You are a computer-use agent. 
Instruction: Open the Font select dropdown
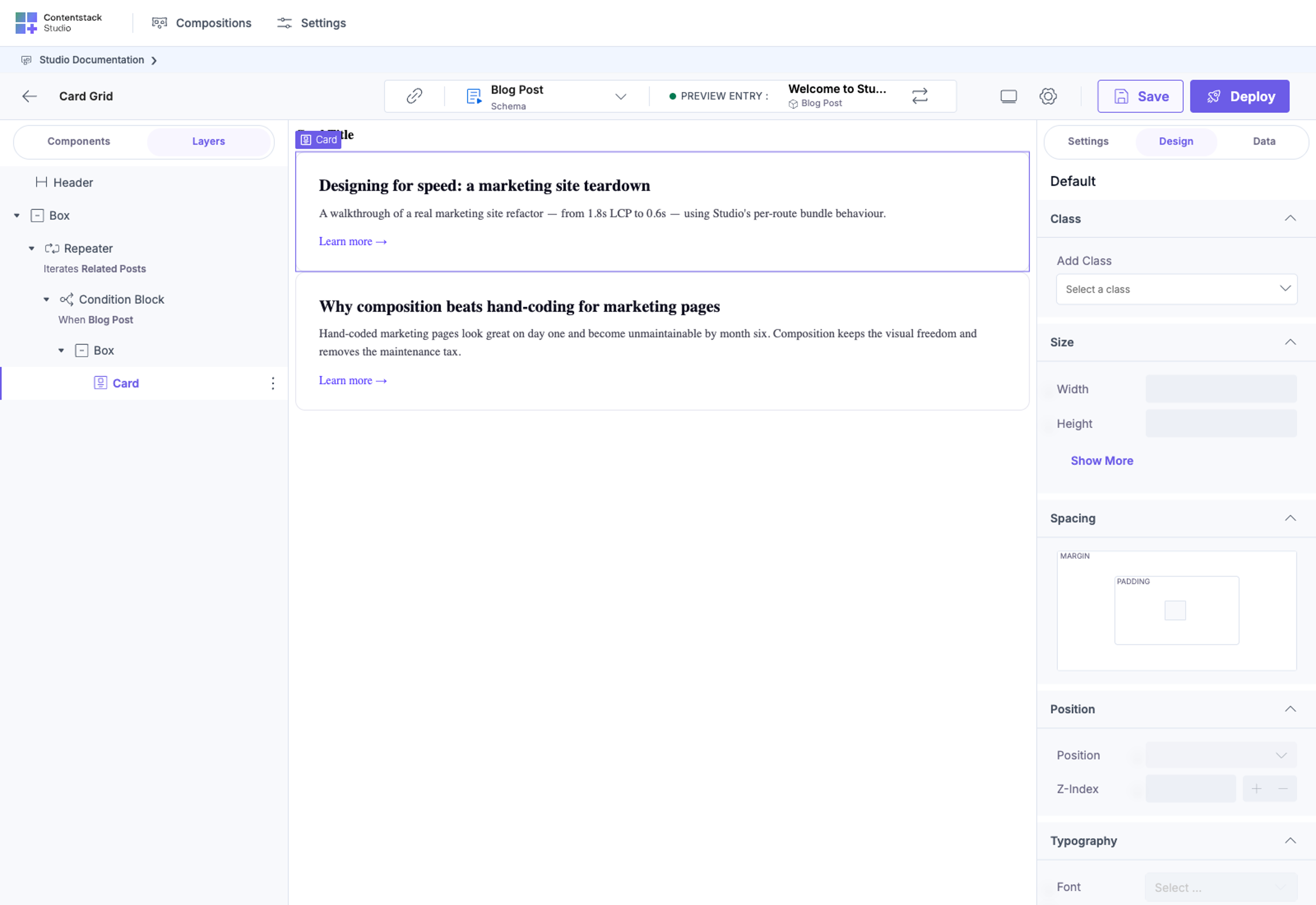[1220, 888]
